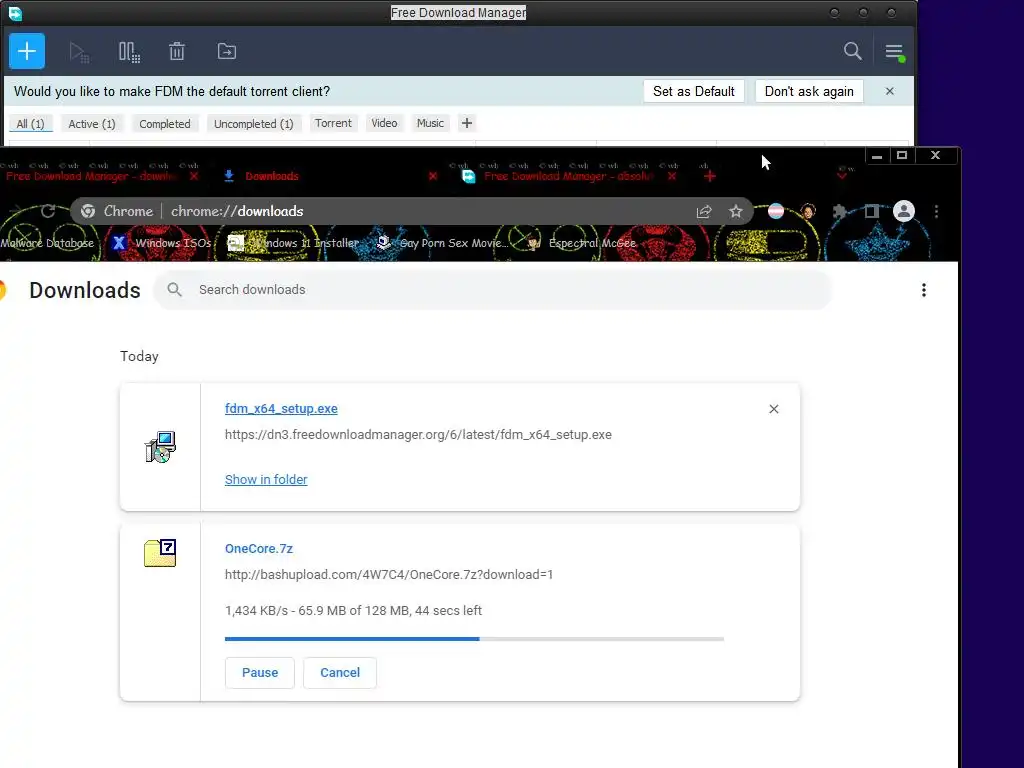Open the fdm_x64_setup.exe file link

[281, 408]
